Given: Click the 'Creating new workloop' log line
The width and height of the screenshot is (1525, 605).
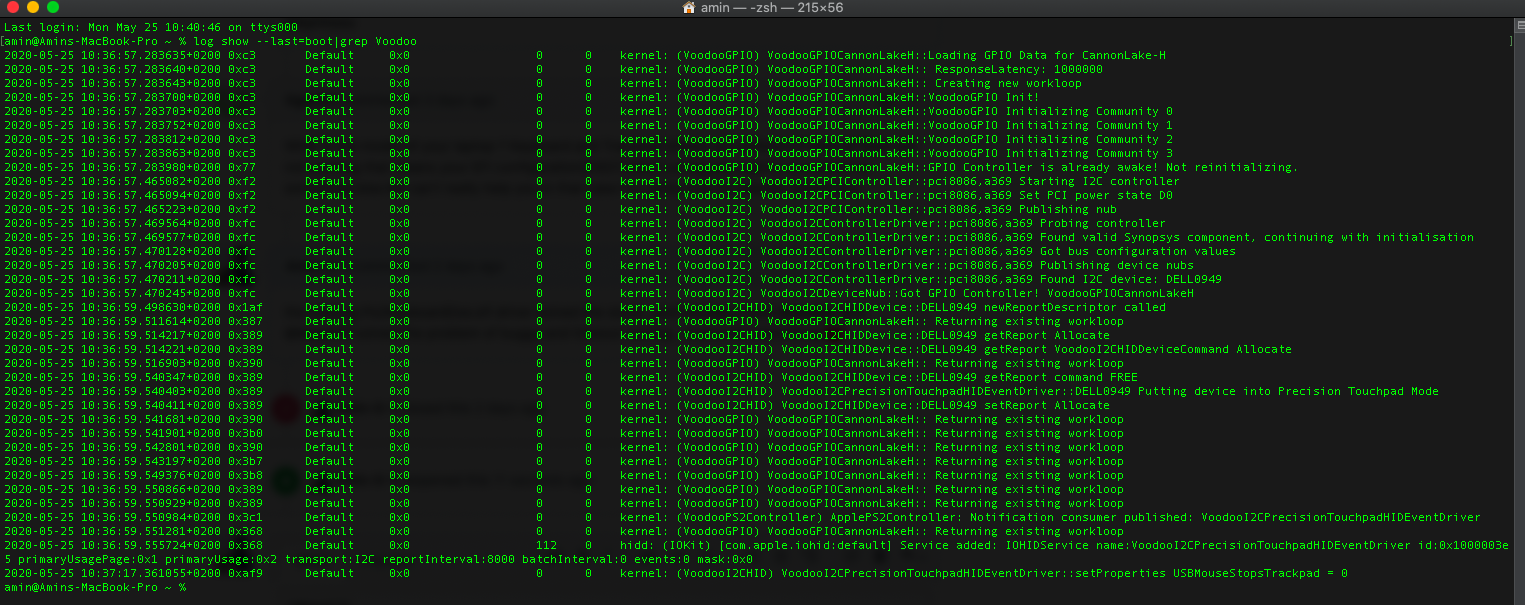Looking at the screenshot, I should (1008, 83).
